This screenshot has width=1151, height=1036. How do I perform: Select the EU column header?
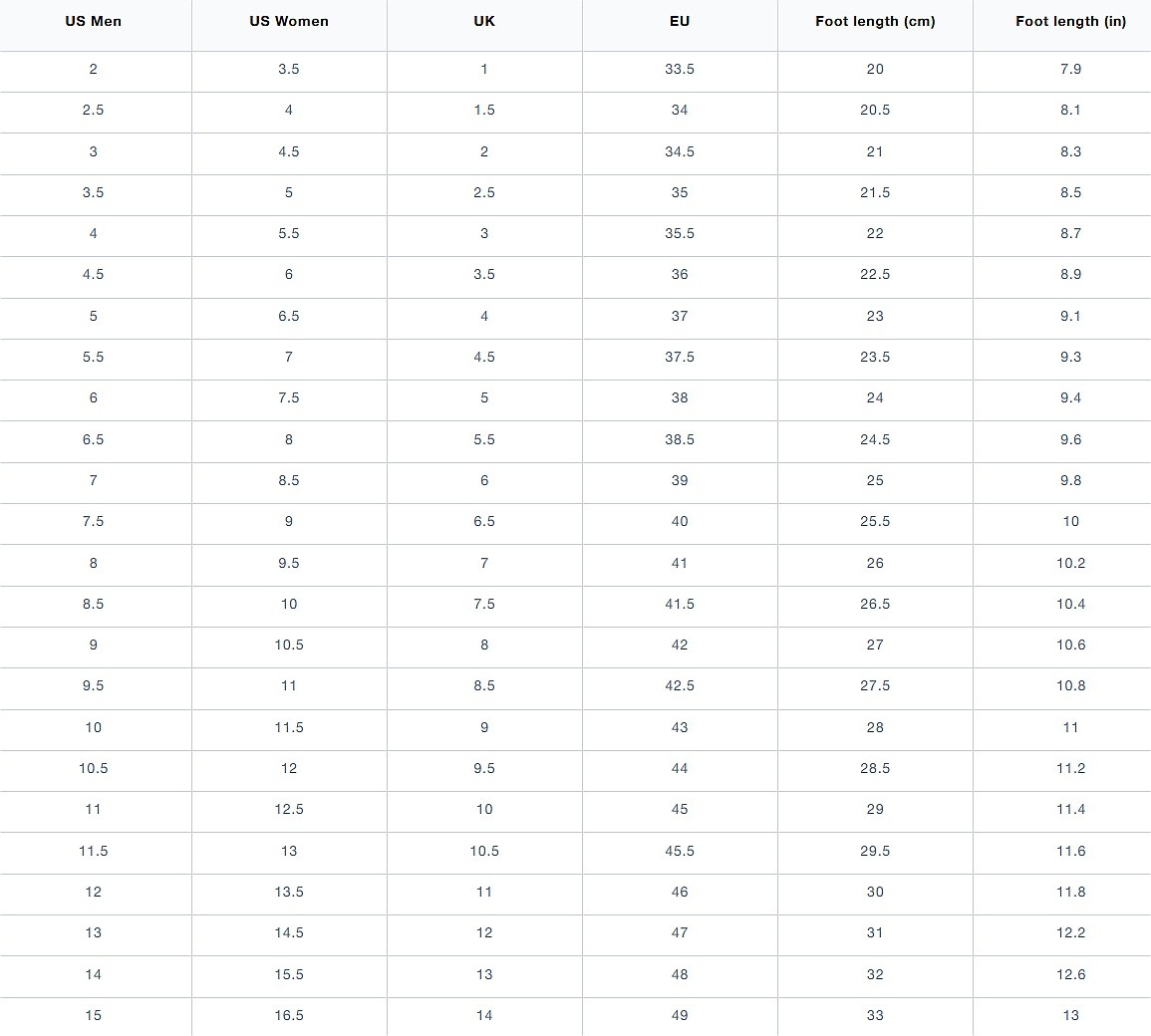[x=680, y=21]
